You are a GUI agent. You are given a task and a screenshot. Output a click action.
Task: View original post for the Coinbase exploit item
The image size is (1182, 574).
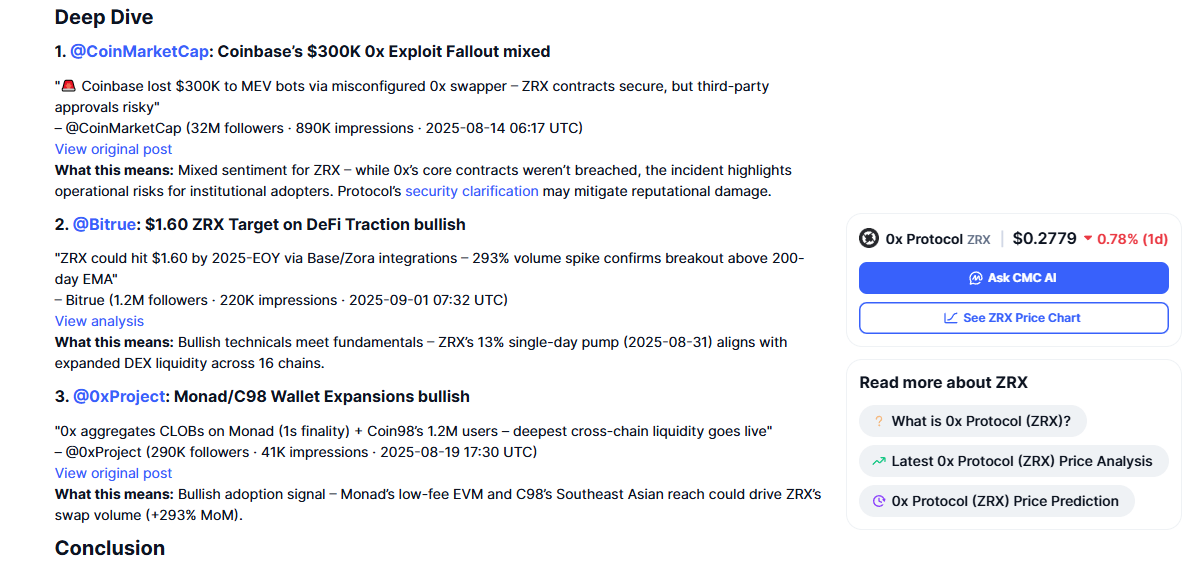point(113,149)
